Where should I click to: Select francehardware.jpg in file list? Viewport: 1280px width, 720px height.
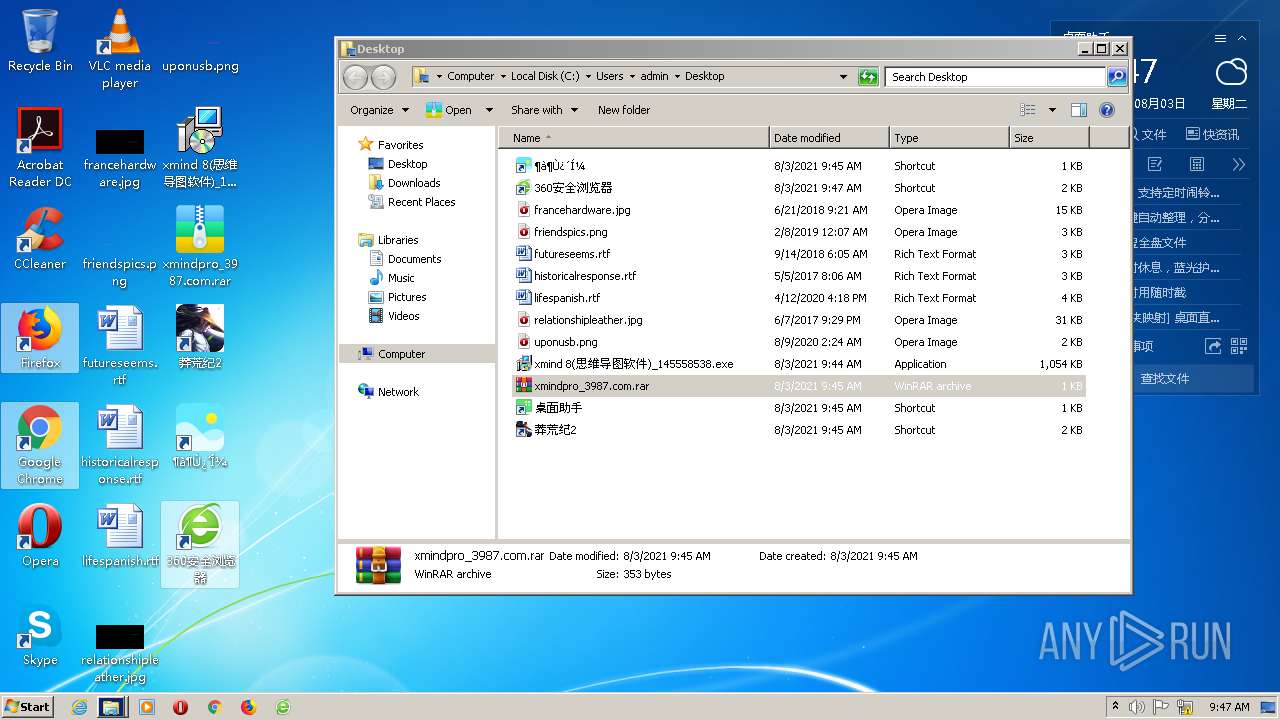click(799, 210)
